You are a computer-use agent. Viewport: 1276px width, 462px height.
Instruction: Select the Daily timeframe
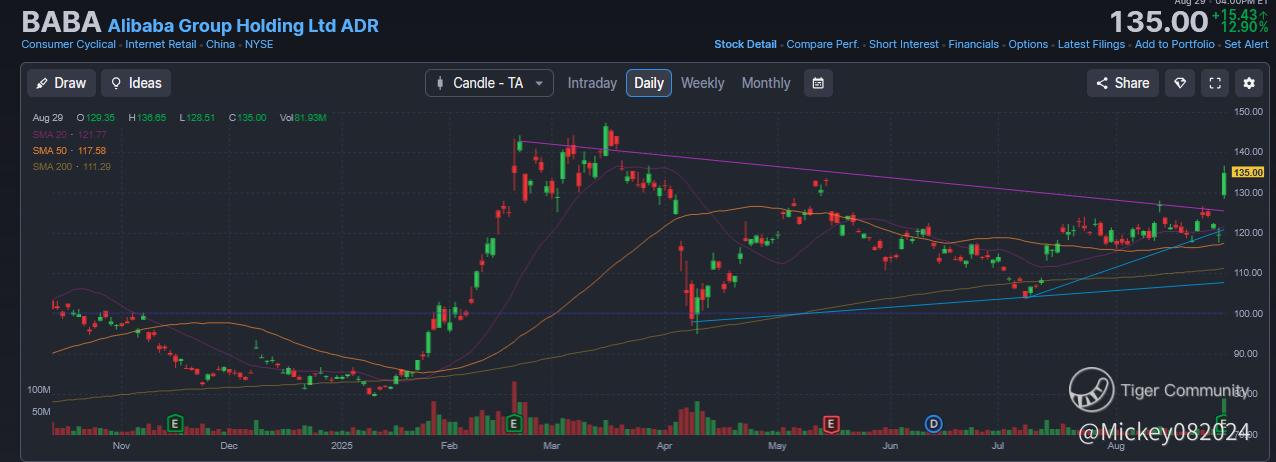[x=649, y=83]
